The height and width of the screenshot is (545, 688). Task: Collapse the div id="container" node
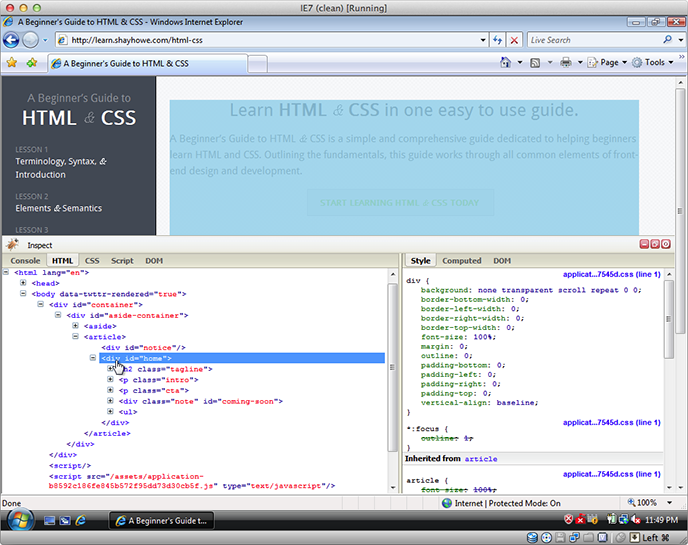[x=40, y=304]
